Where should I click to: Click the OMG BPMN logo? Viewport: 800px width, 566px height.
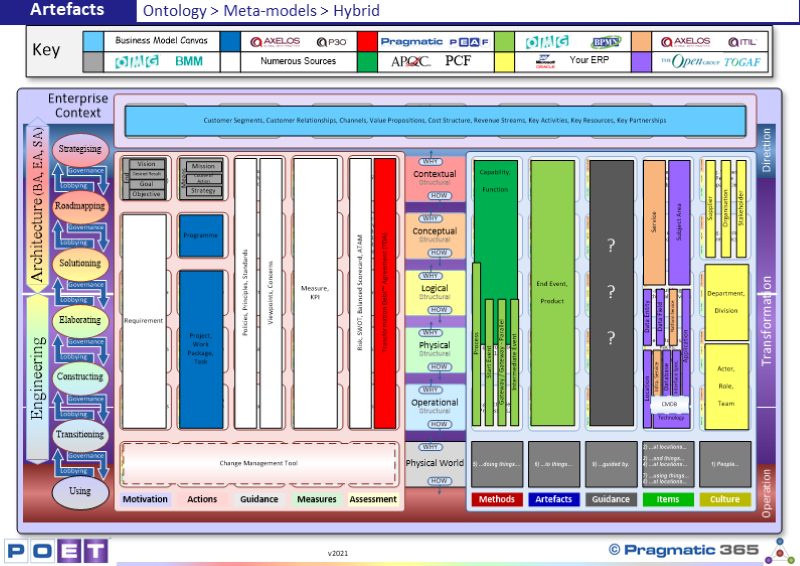coord(572,41)
